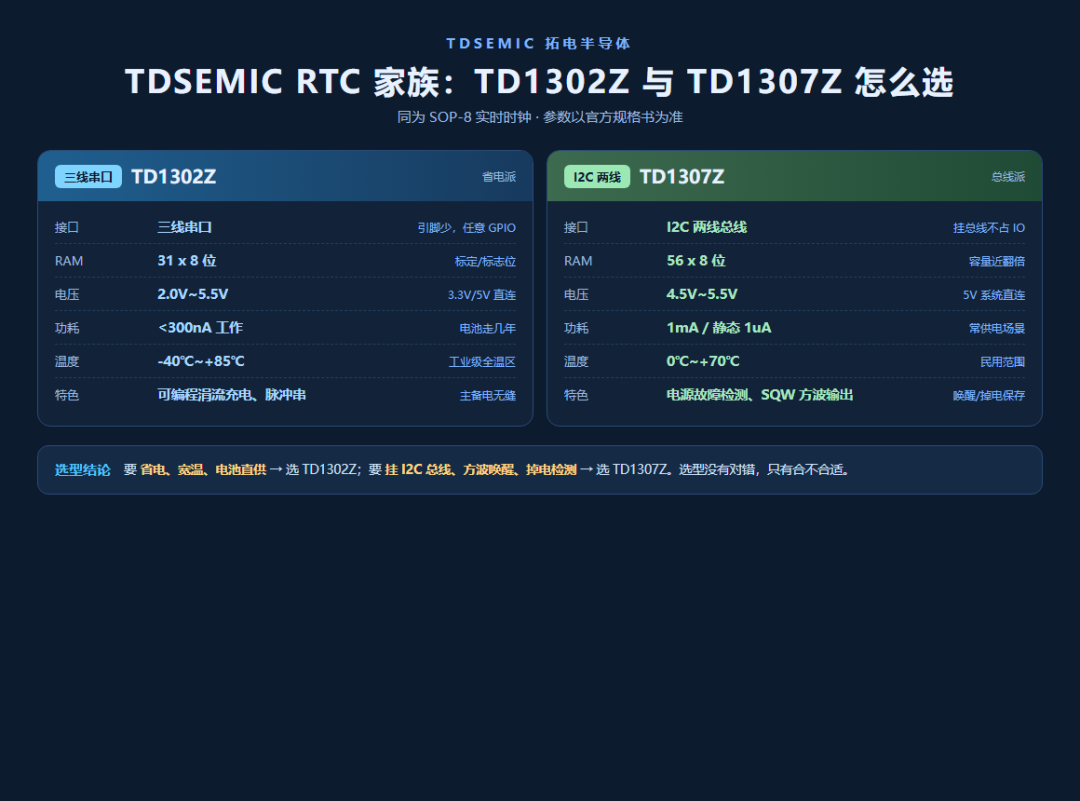The height and width of the screenshot is (801, 1080).
Task: Click the sentence 选型没有对错，只有合不合适
Action: point(763,470)
